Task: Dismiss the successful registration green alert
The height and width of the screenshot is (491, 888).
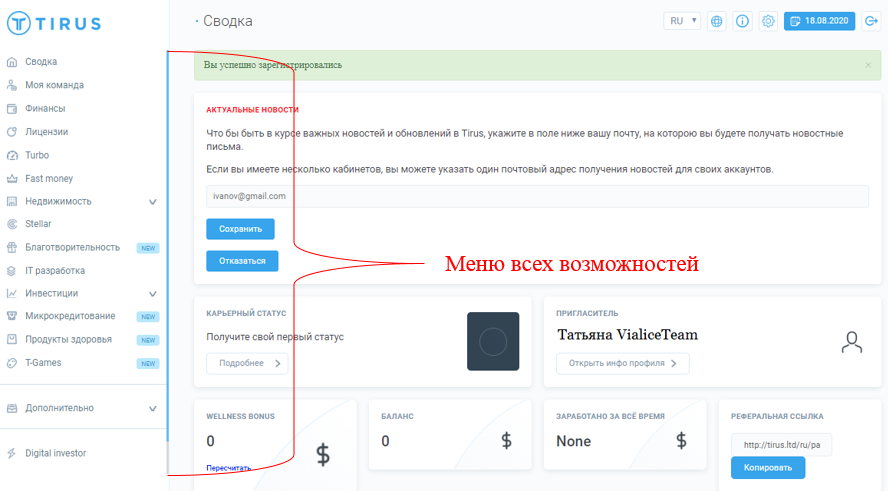Action: (868, 65)
